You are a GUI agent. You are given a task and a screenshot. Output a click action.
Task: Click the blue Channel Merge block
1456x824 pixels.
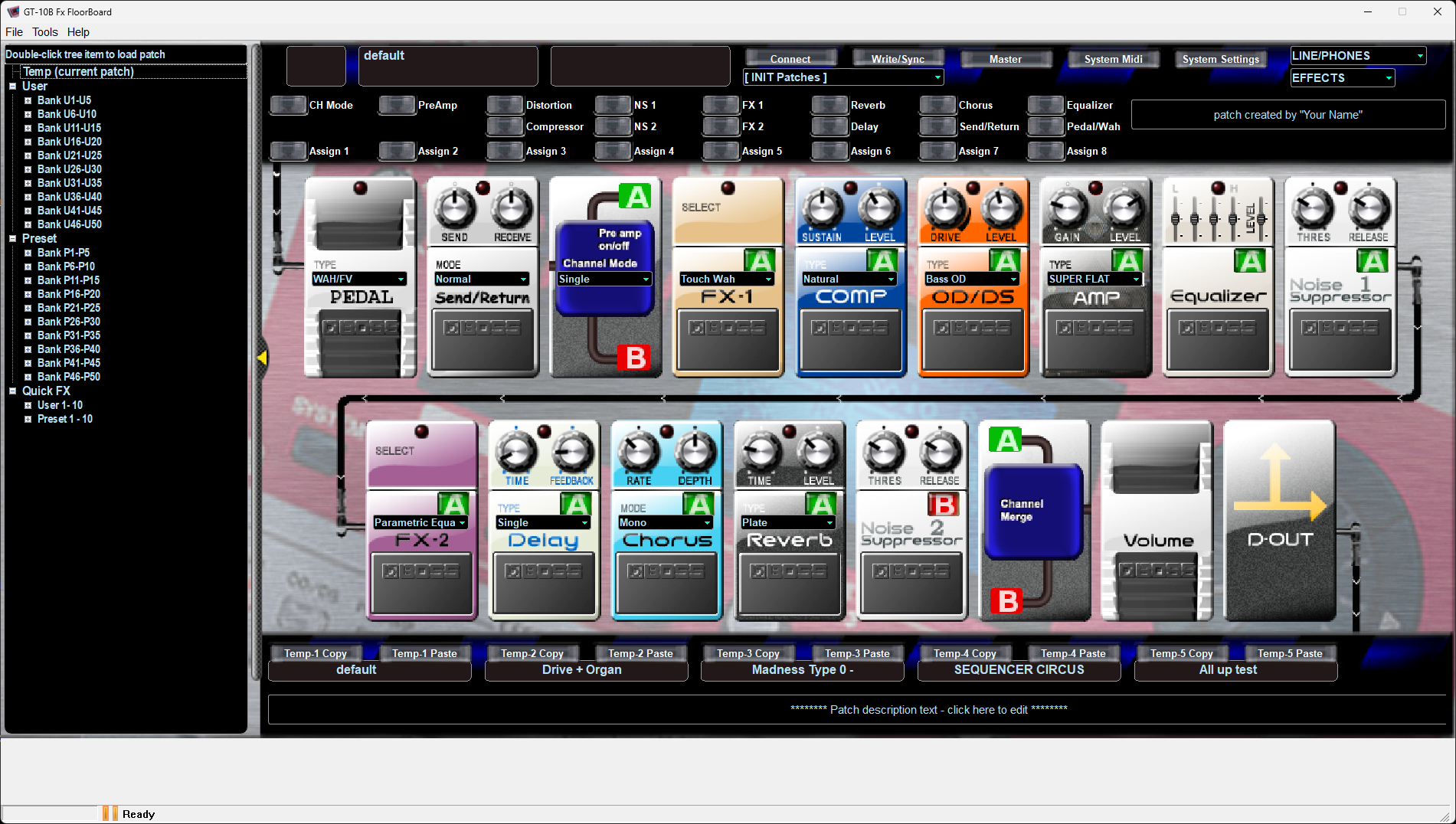[x=1033, y=511]
